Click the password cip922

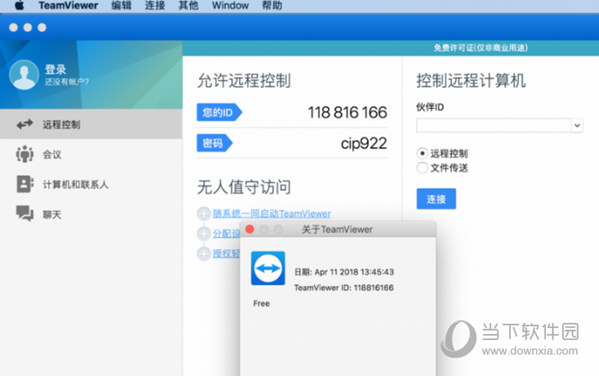point(364,144)
